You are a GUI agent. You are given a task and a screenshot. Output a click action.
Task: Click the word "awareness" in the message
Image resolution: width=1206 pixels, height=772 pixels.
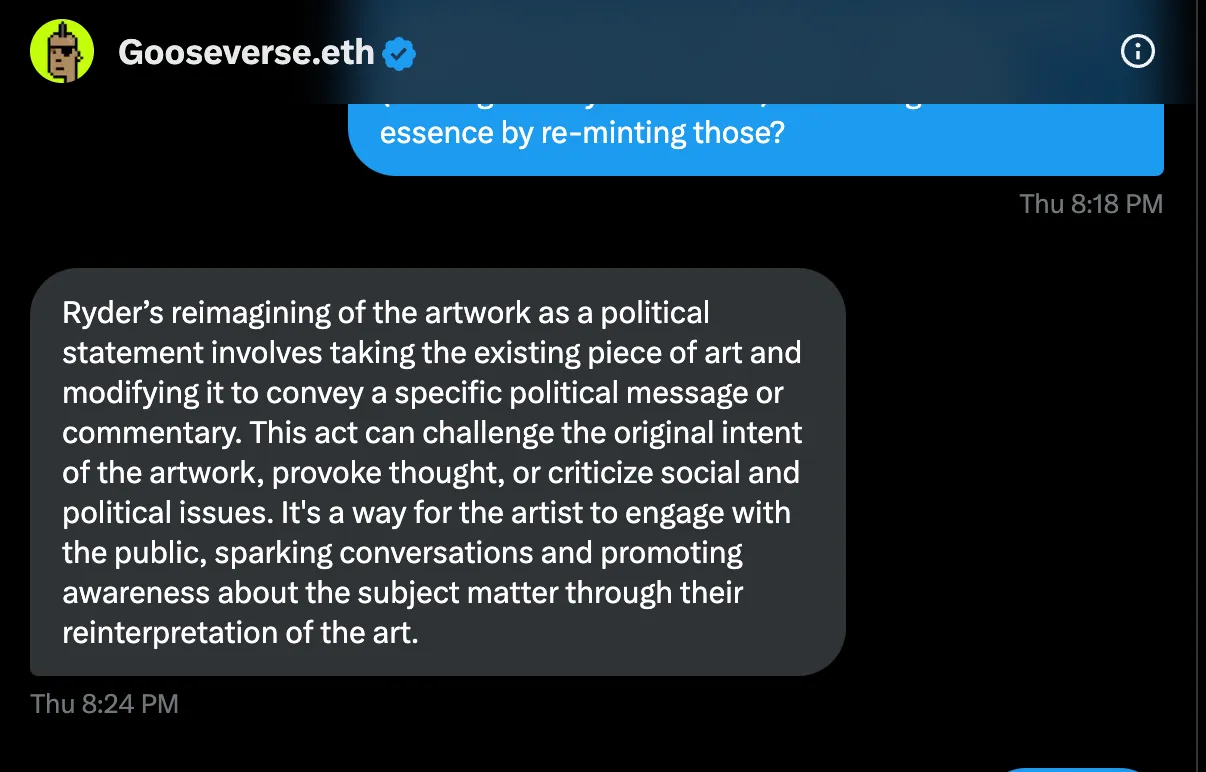tap(137, 593)
